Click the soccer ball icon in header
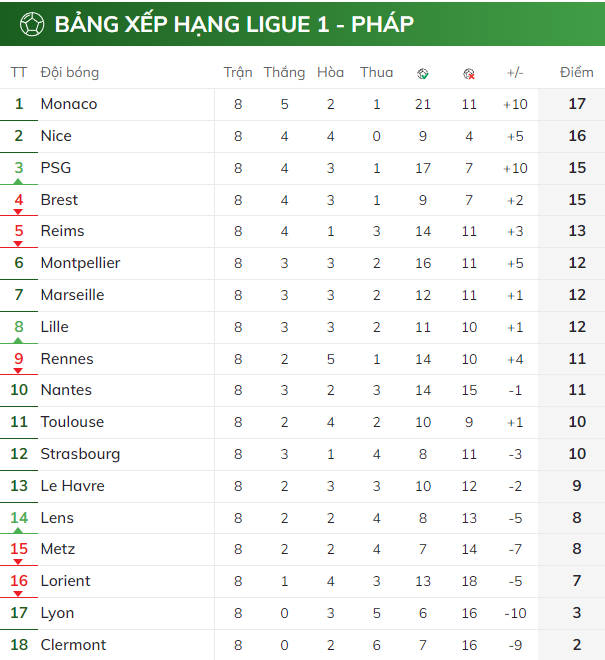This screenshot has width=605, height=660. tap(32, 24)
